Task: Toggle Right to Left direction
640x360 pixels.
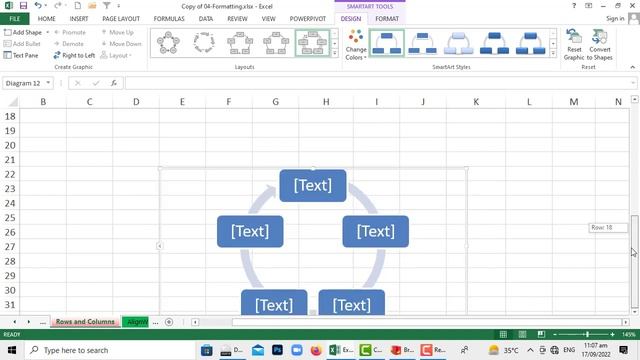Action: click(x=74, y=55)
